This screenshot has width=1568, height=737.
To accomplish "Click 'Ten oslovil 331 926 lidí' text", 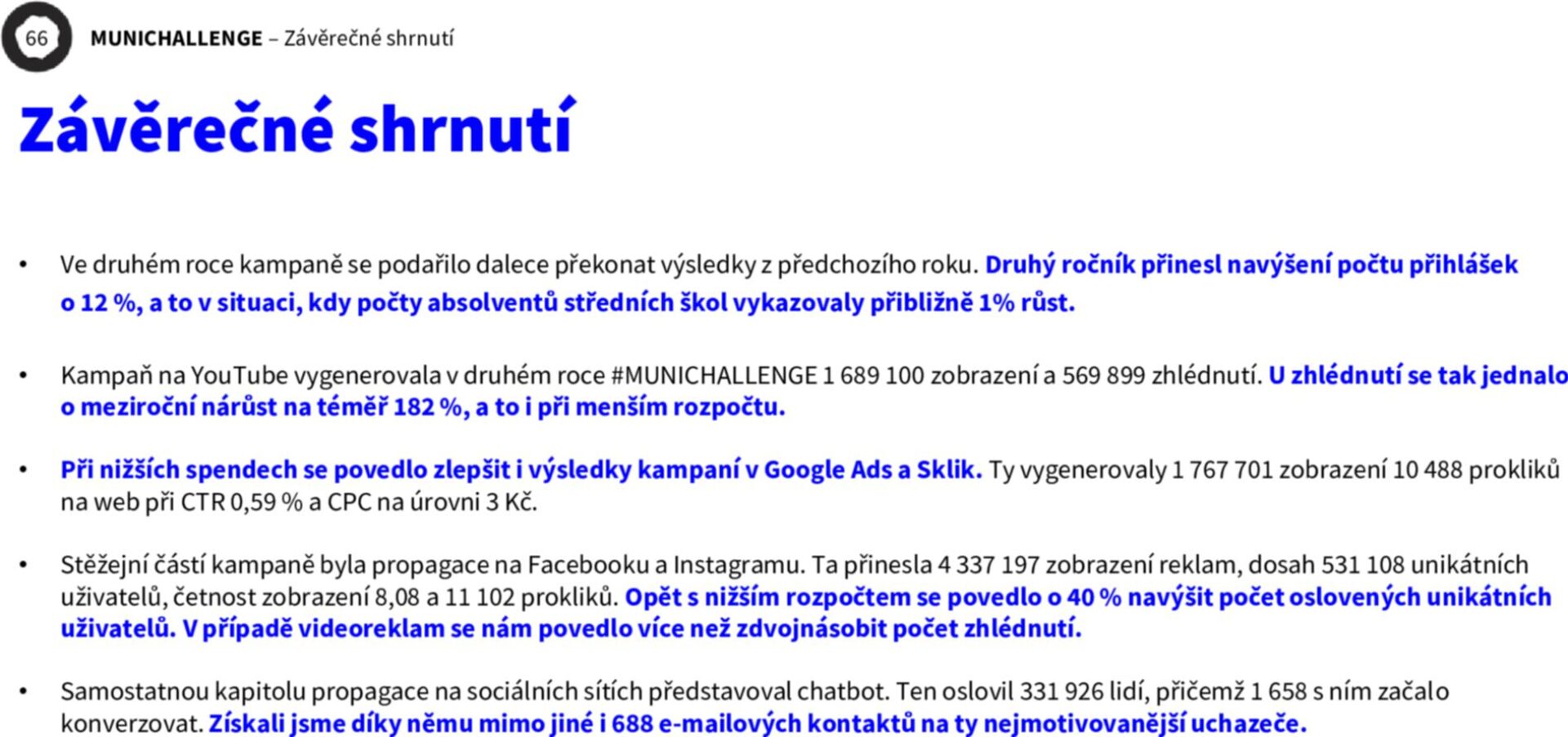I will pyautogui.click(x=1022, y=692).
